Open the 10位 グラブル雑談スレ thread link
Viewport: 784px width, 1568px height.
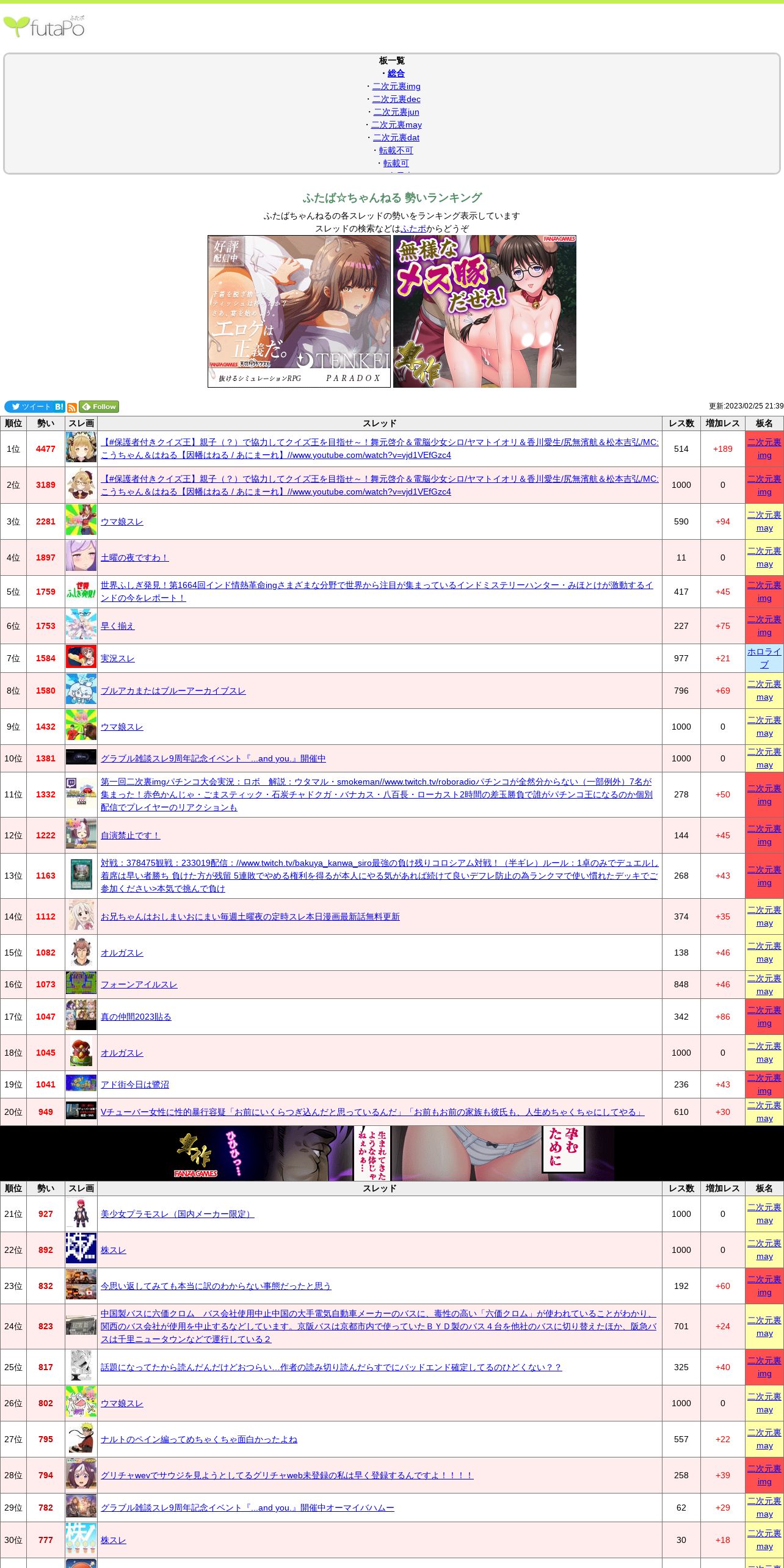[213, 758]
